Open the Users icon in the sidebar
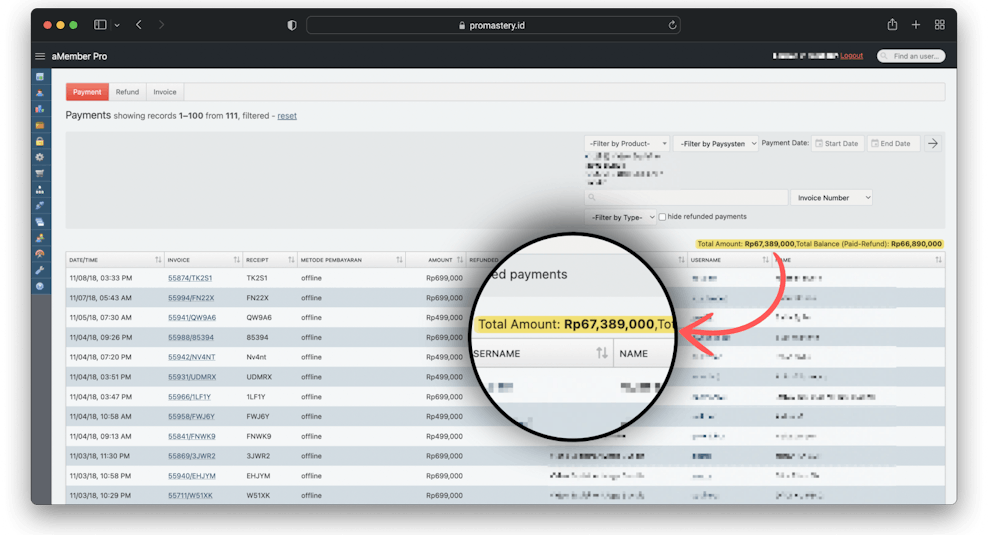This screenshot has width=988, height=535. [x=40, y=93]
